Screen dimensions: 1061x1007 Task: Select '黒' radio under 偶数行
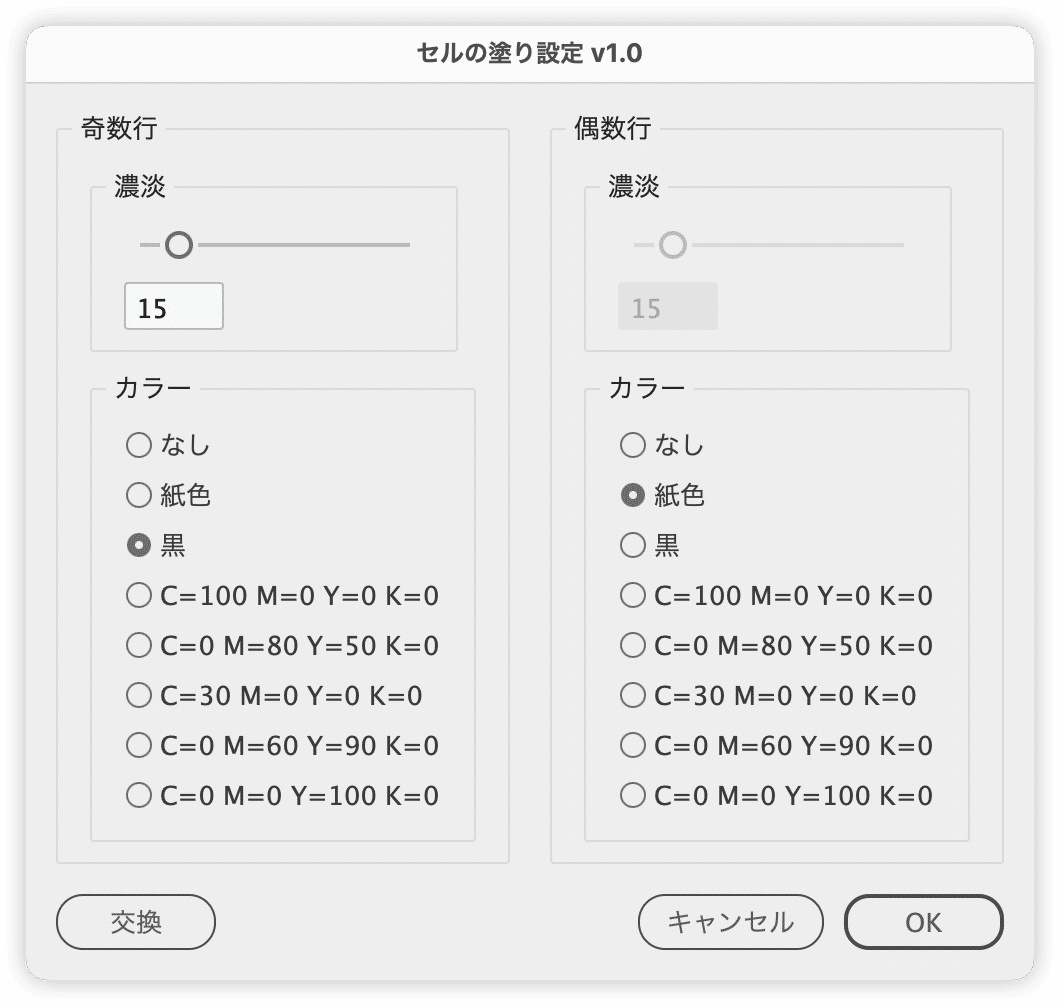pos(632,546)
